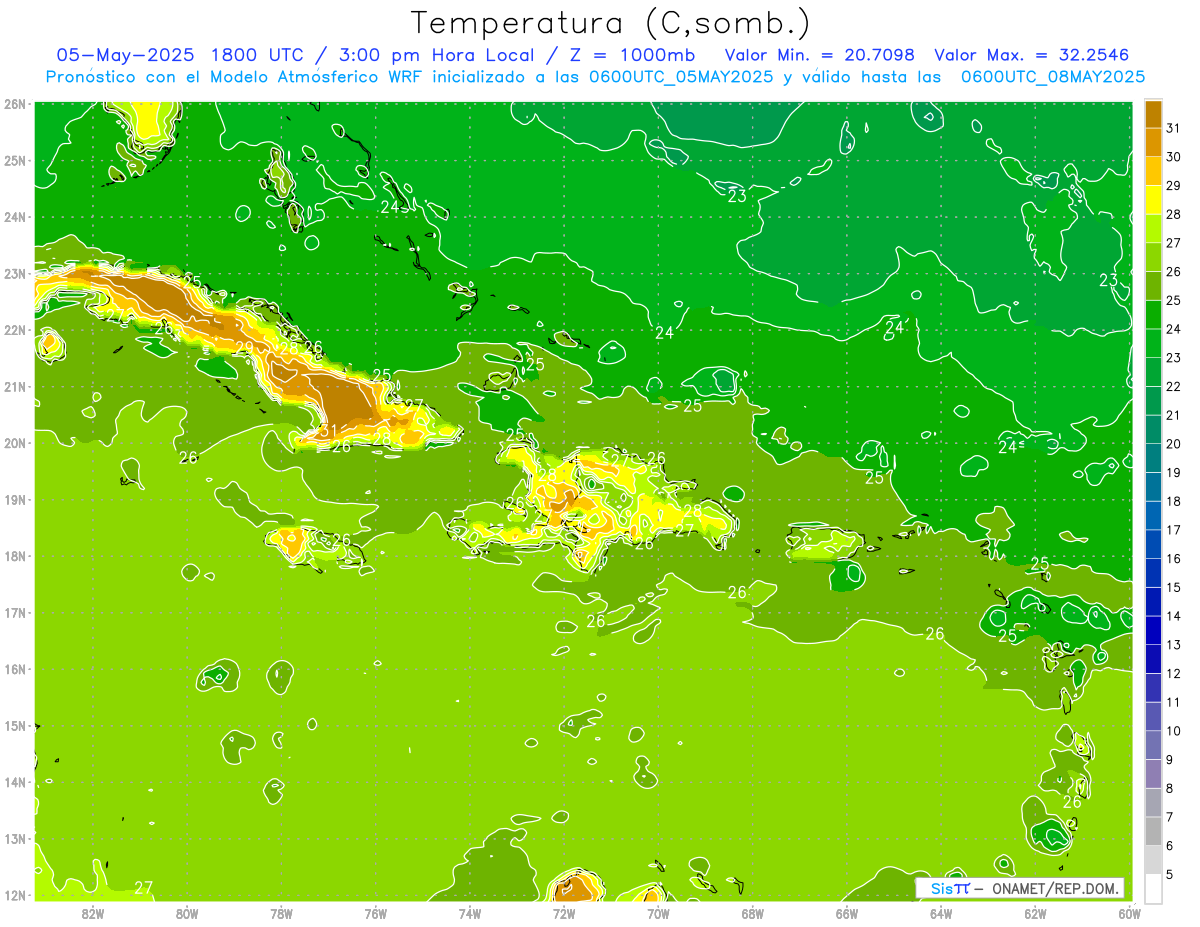Click the 26N latitude axis label
1200x927 pixels.
(15, 104)
